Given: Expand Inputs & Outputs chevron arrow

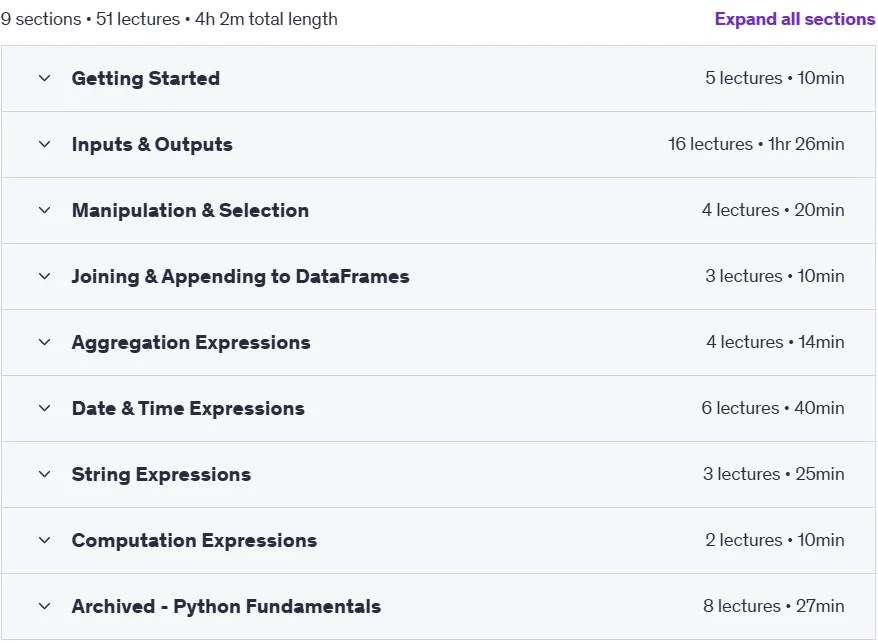Looking at the screenshot, I should pyautogui.click(x=45, y=145).
